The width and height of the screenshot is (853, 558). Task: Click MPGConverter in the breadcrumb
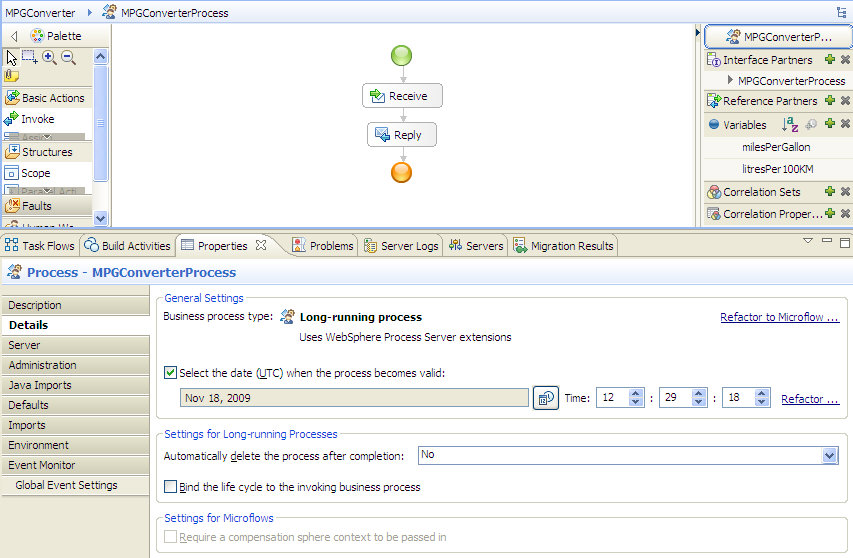point(40,13)
